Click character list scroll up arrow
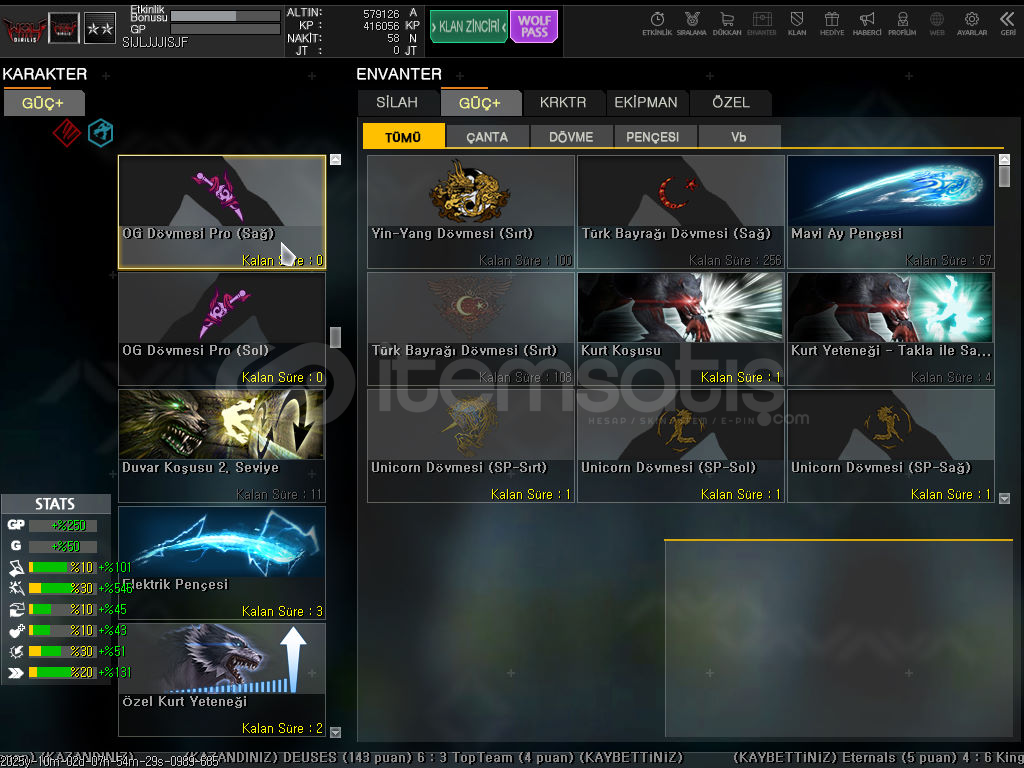 pyautogui.click(x=336, y=159)
